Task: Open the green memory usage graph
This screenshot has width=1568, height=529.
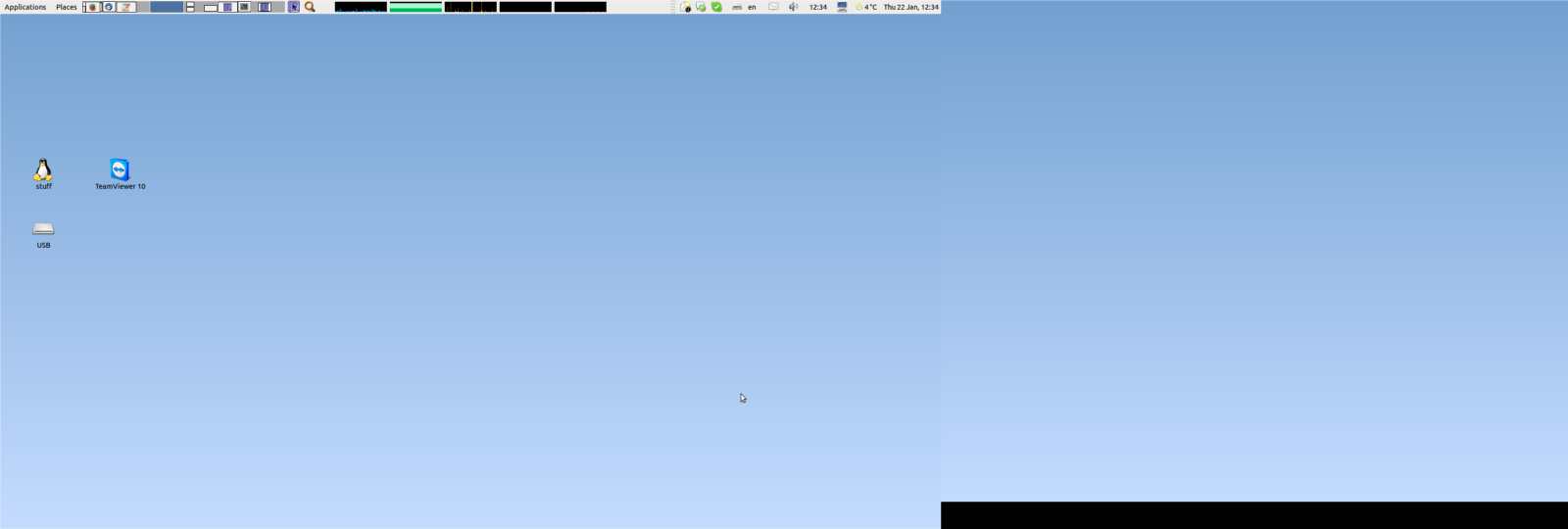Action: [416, 7]
